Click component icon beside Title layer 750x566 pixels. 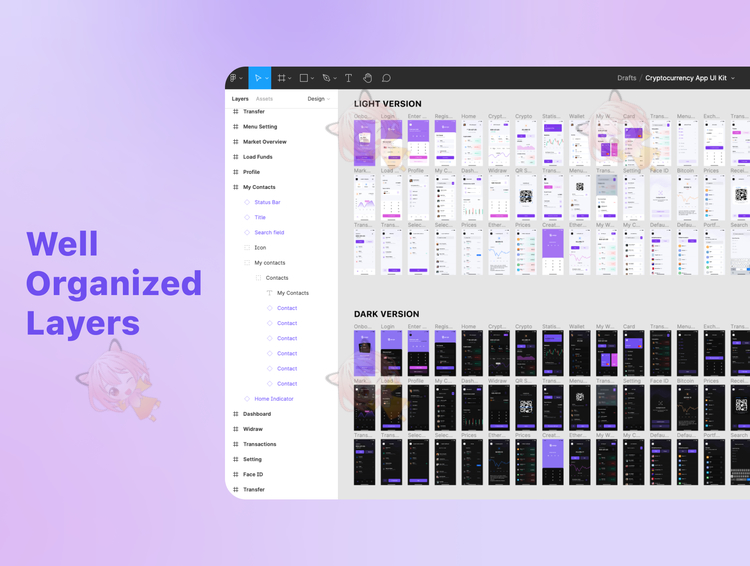[247, 217]
